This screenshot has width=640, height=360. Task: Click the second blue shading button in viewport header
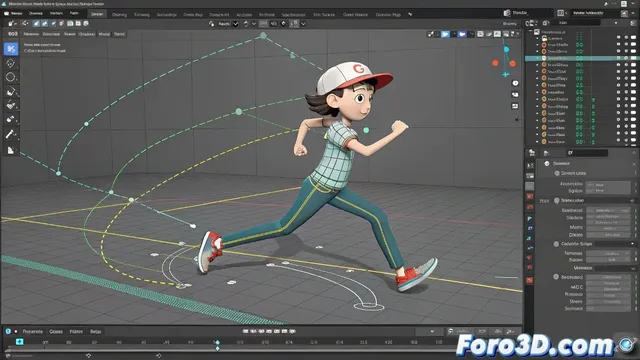tap(462, 34)
